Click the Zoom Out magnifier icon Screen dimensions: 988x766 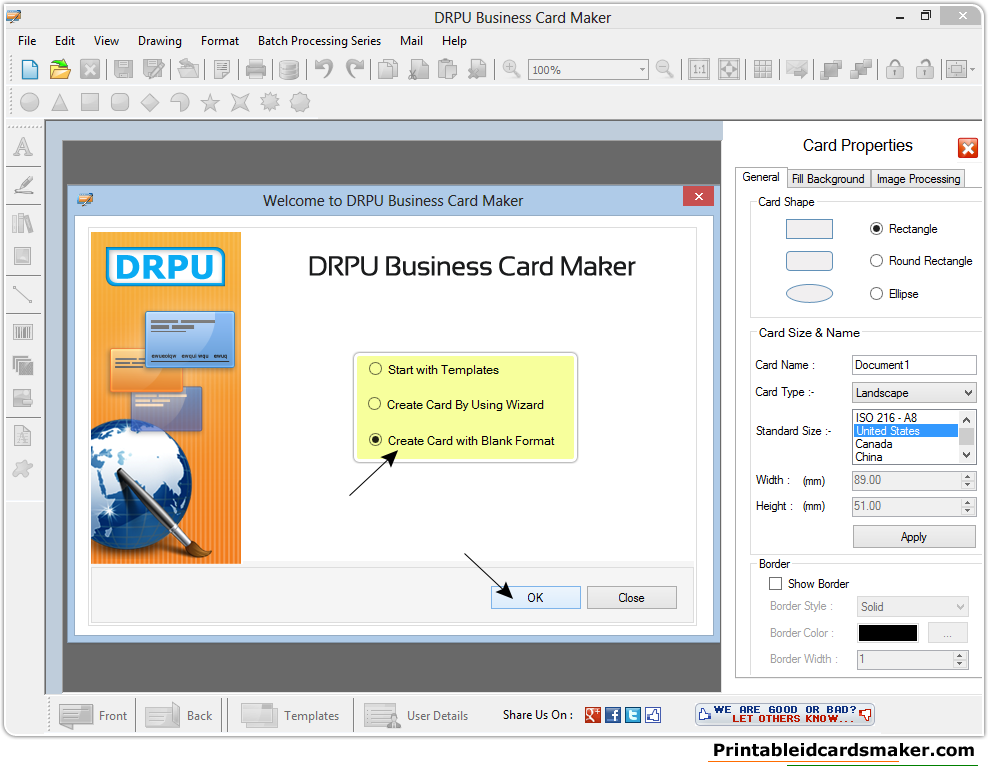coord(665,69)
